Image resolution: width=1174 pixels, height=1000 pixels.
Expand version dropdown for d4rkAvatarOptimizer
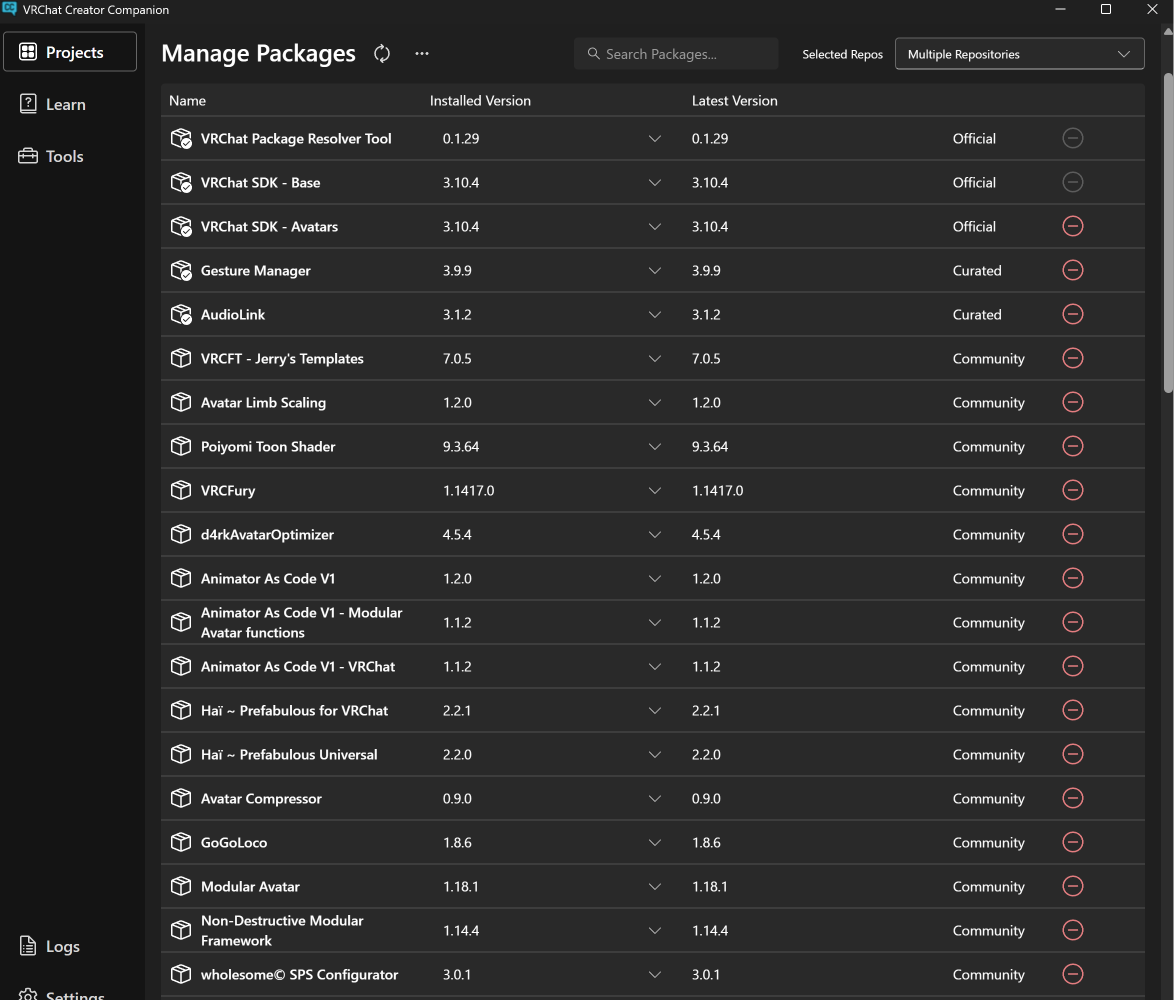pos(655,534)
